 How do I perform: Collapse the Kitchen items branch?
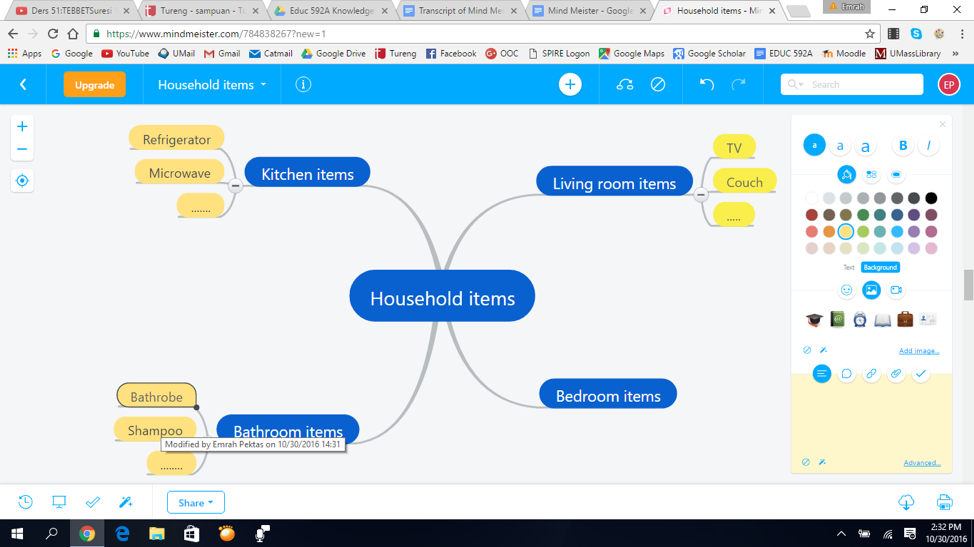click(x=235, y=186)
